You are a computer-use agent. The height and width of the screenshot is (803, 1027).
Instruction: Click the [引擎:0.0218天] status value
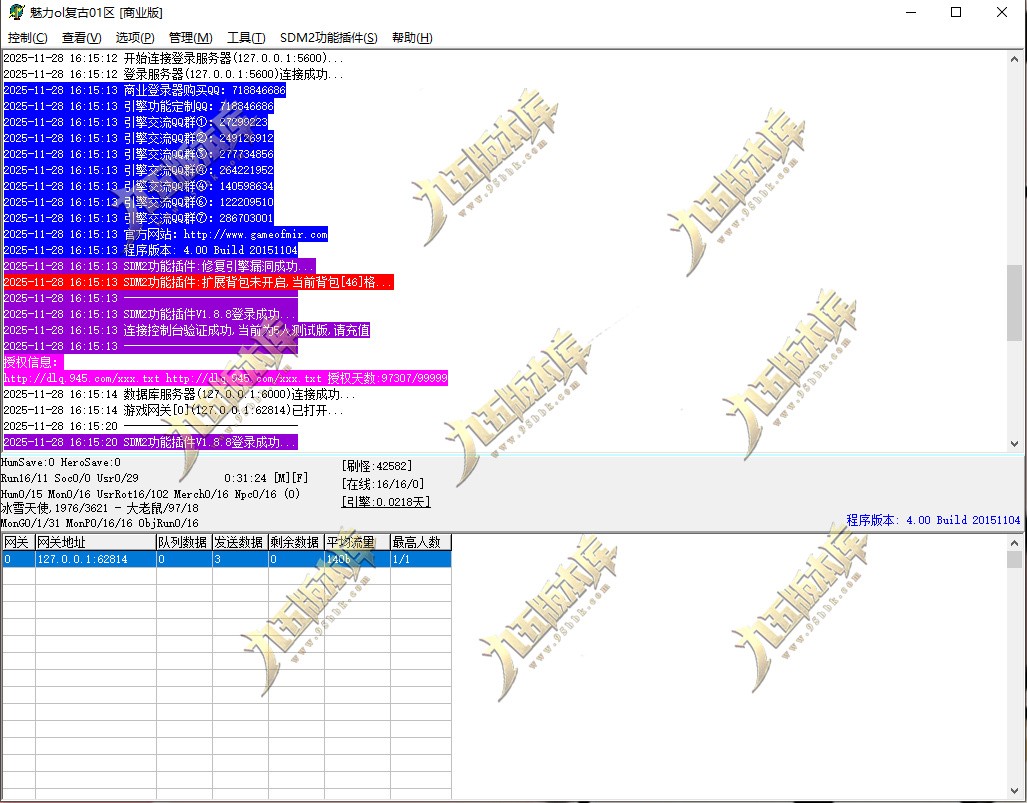386,502
